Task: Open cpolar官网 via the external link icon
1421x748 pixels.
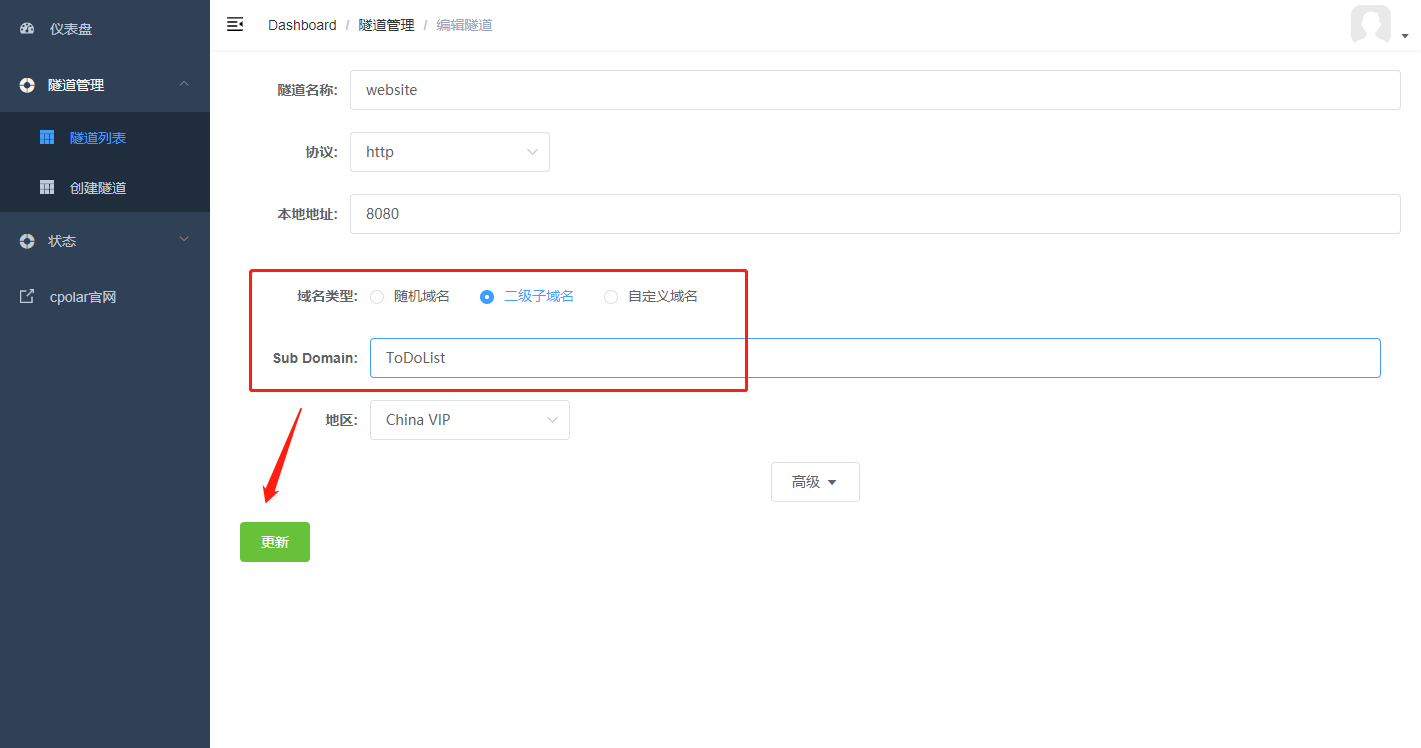Action: point(27,296)
